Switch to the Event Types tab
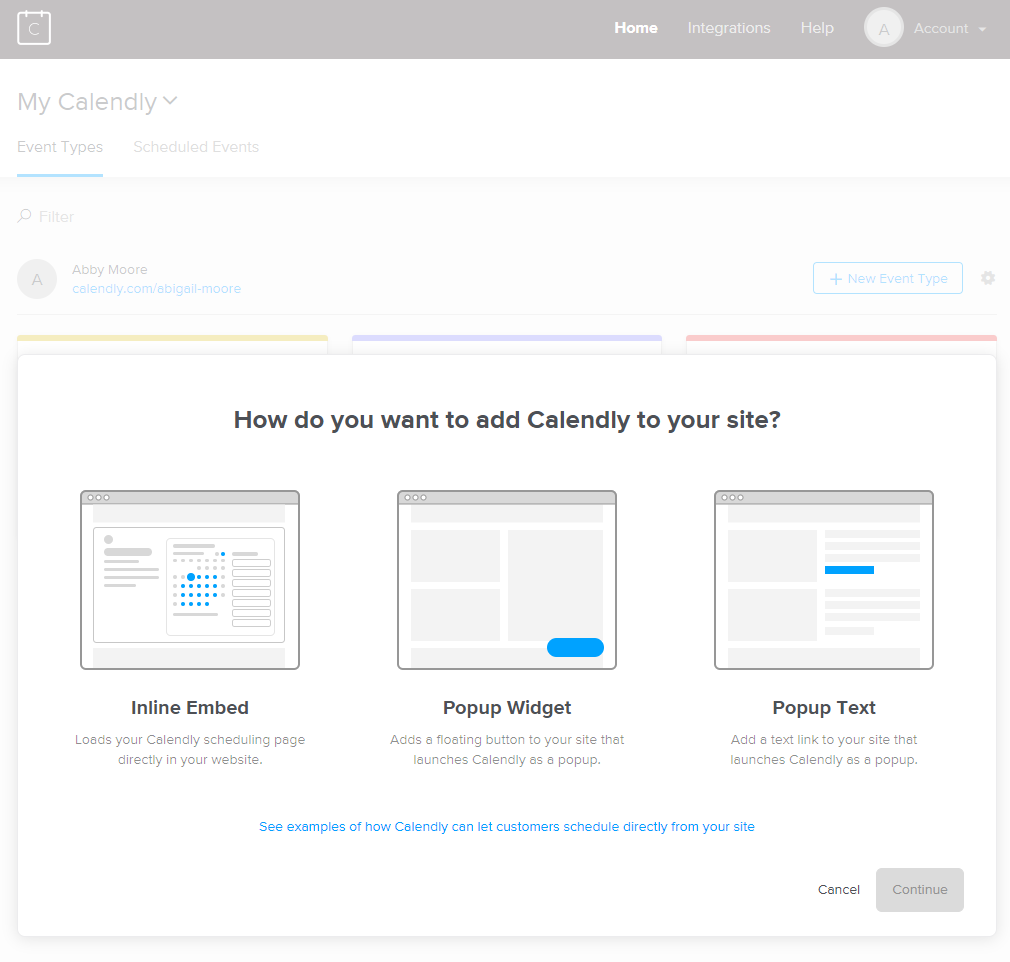The image size is (1010, 962). [60, 147]
